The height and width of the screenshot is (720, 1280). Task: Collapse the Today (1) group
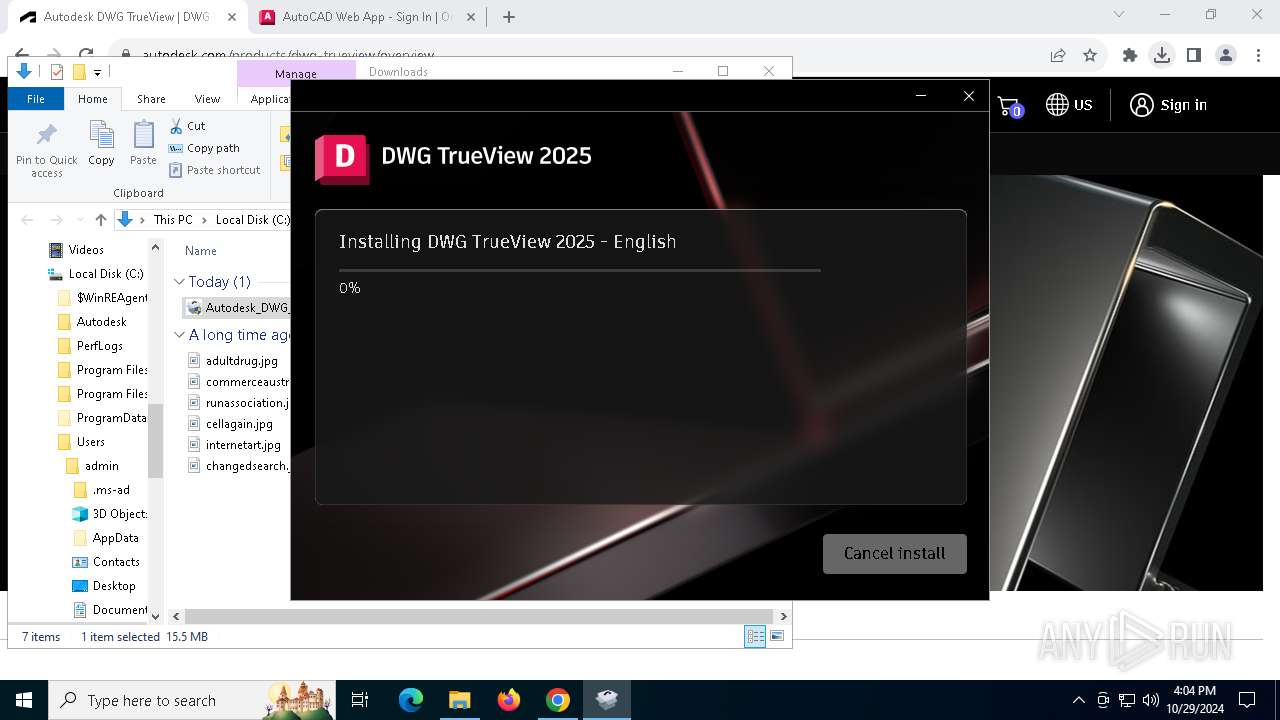179,282
